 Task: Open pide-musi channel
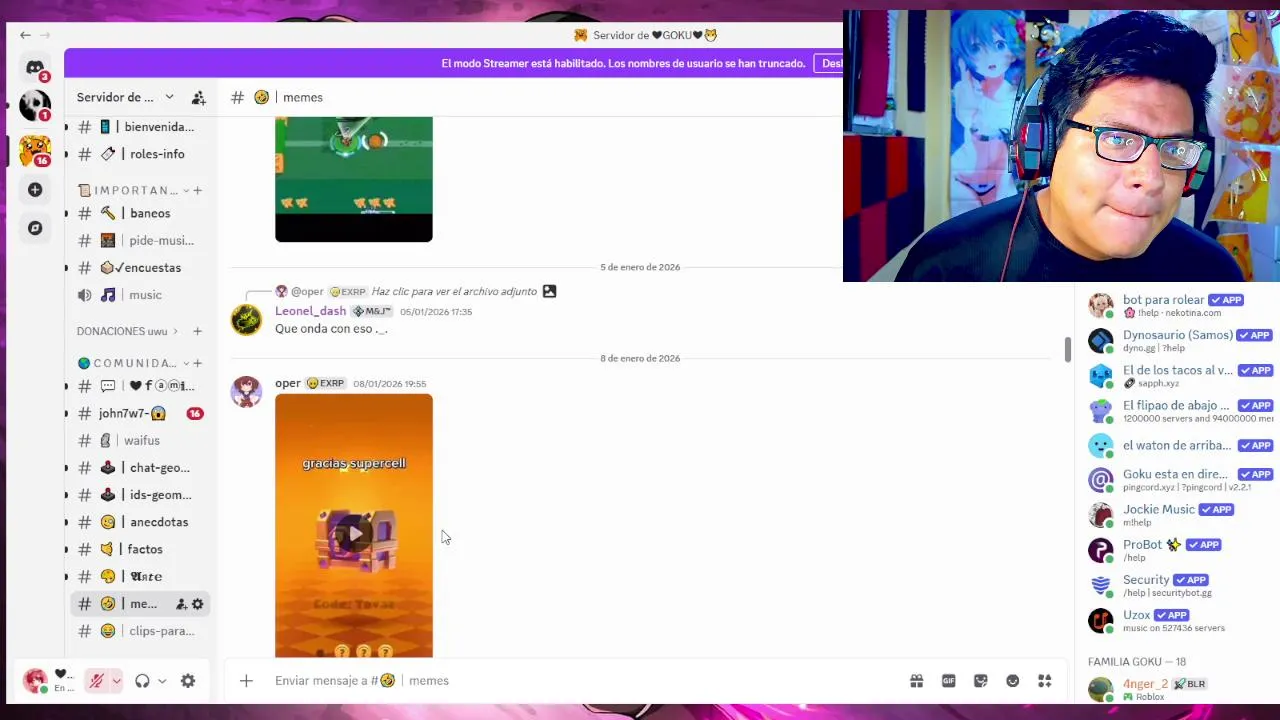tap(140, 240)
